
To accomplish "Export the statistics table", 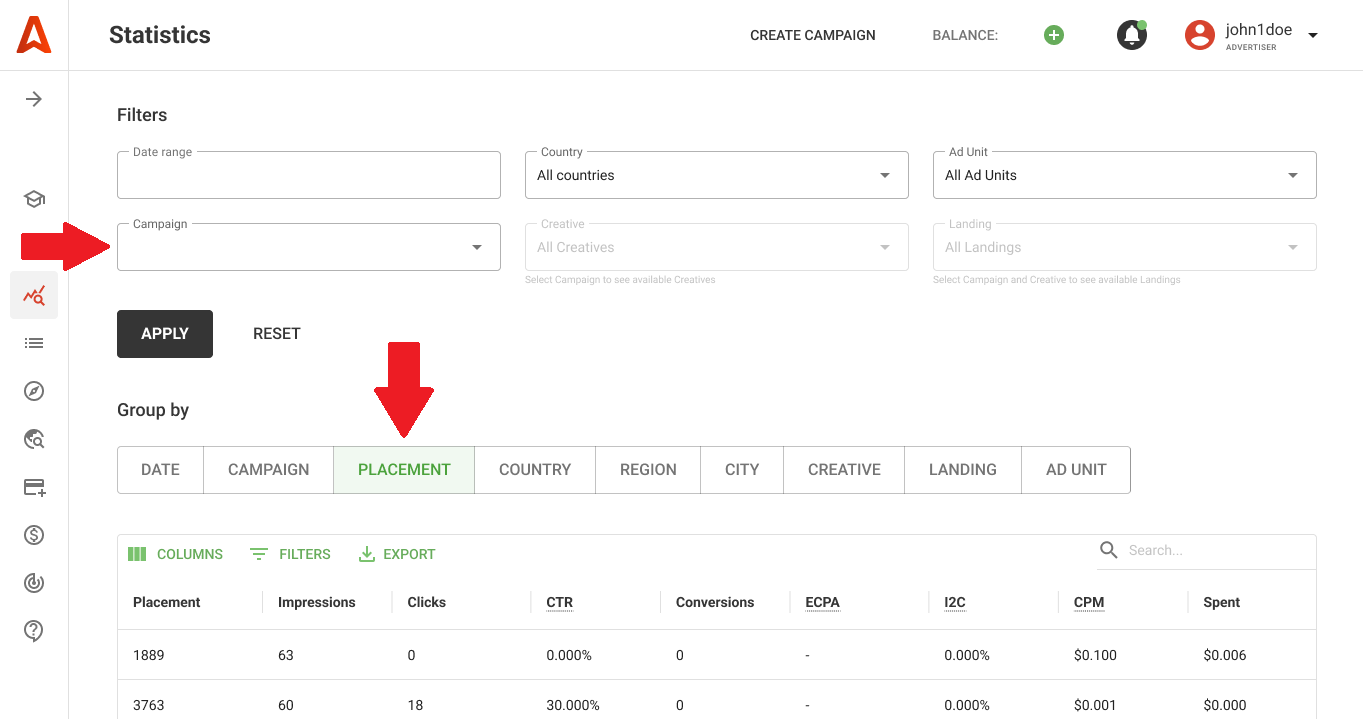I will (x=397, y=554).
